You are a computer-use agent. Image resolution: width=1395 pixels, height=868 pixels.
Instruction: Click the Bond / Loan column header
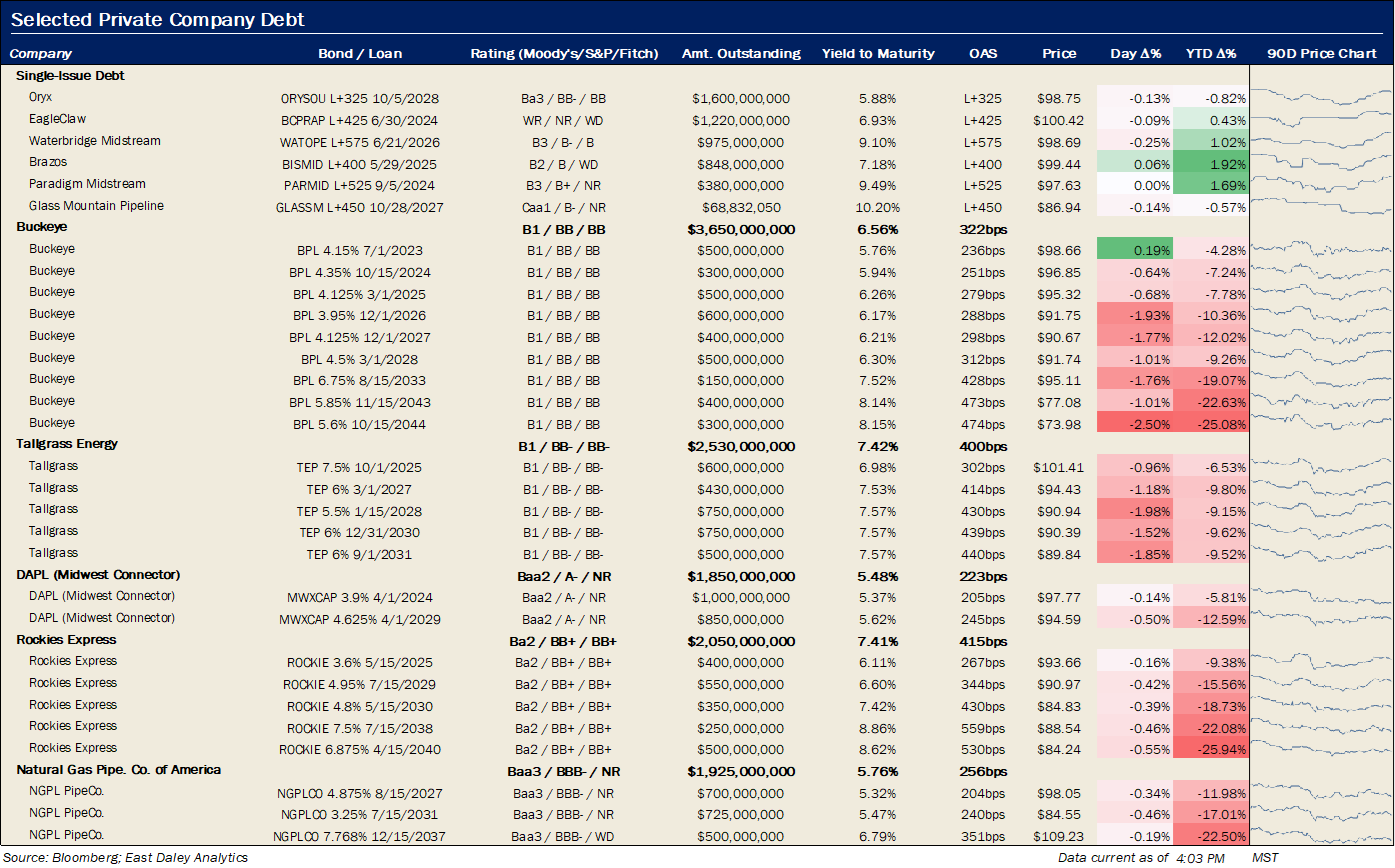pyautogui.click(x=360, y=54)
